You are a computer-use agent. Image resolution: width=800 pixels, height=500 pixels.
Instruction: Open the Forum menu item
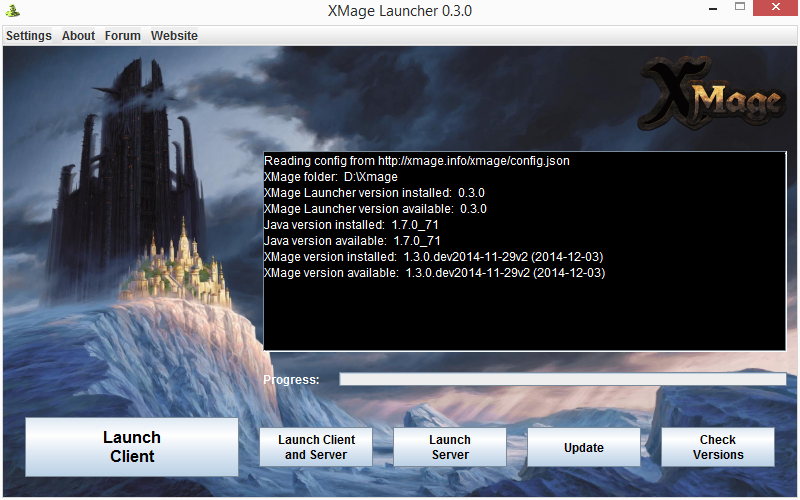coord(122,36)
